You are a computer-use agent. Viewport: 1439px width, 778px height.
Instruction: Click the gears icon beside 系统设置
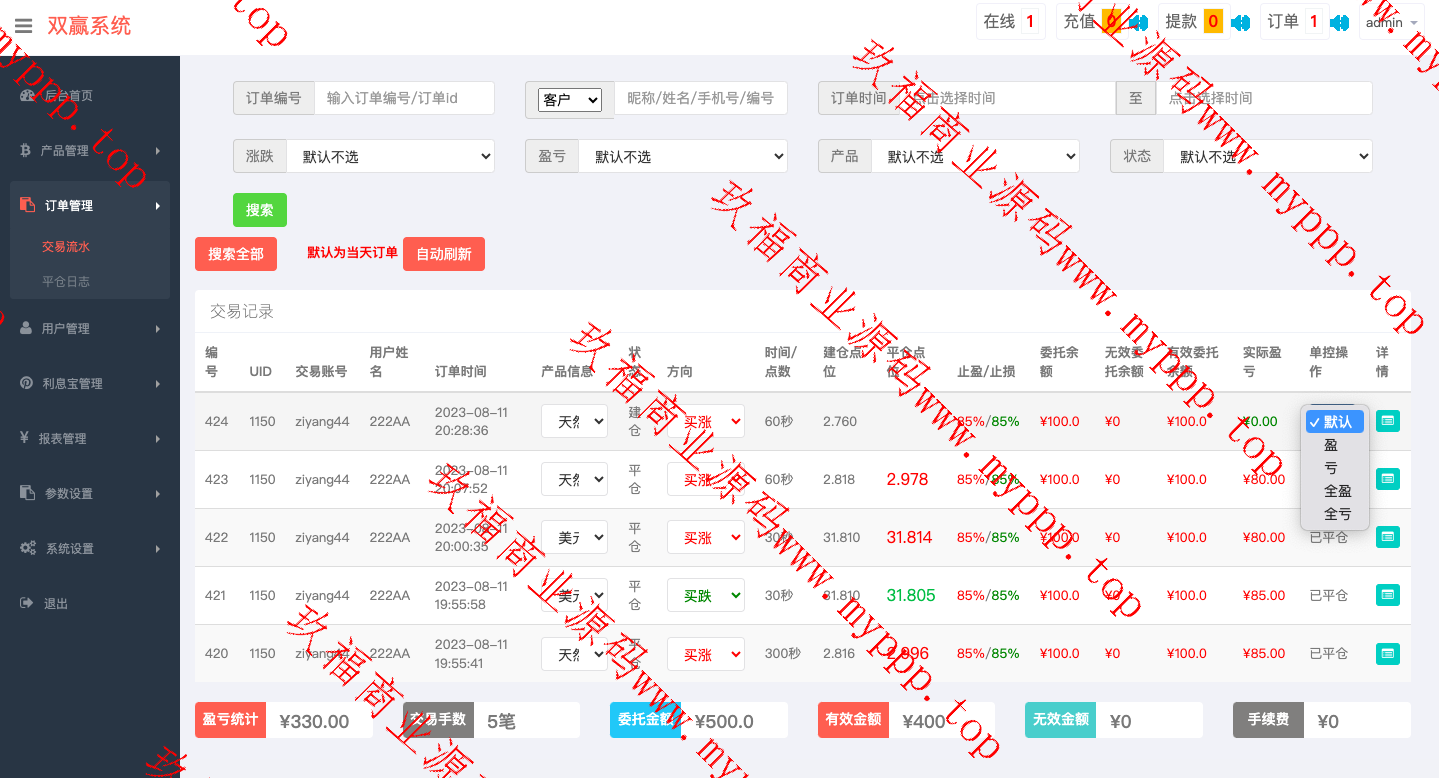pyautogui.click(x=28, y=548)
